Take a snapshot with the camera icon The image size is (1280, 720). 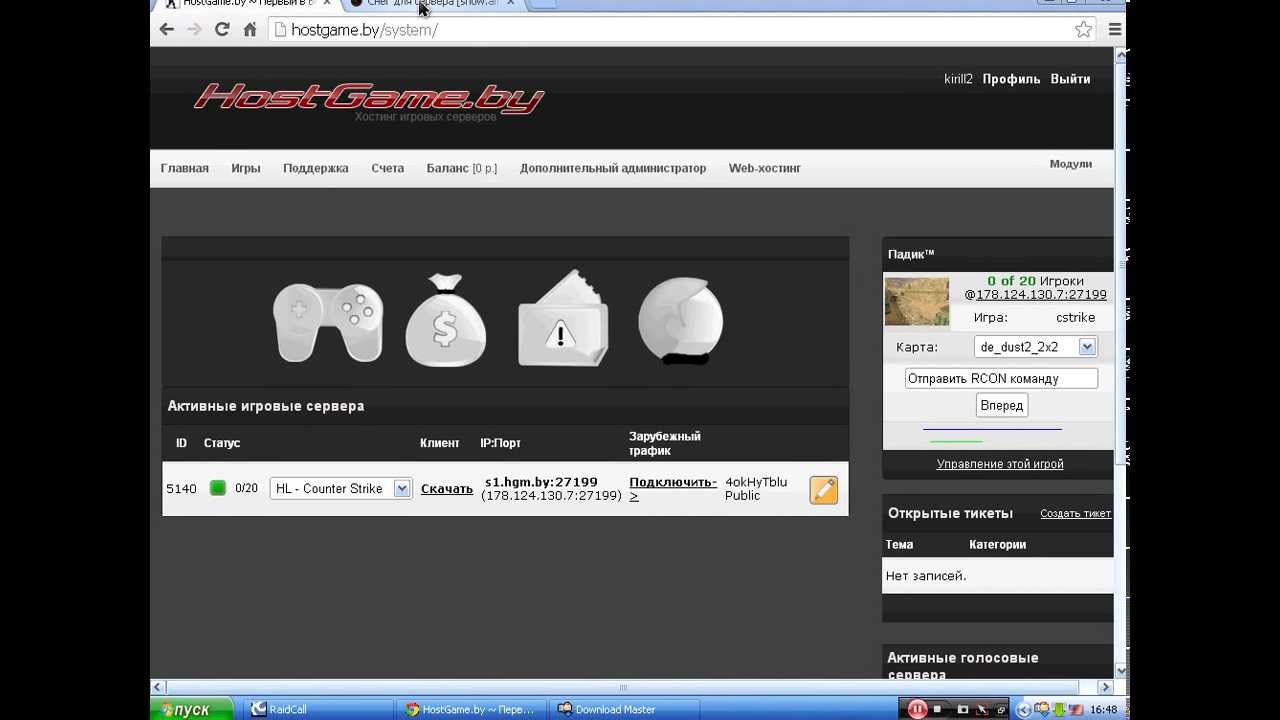(x=962, y=709)
